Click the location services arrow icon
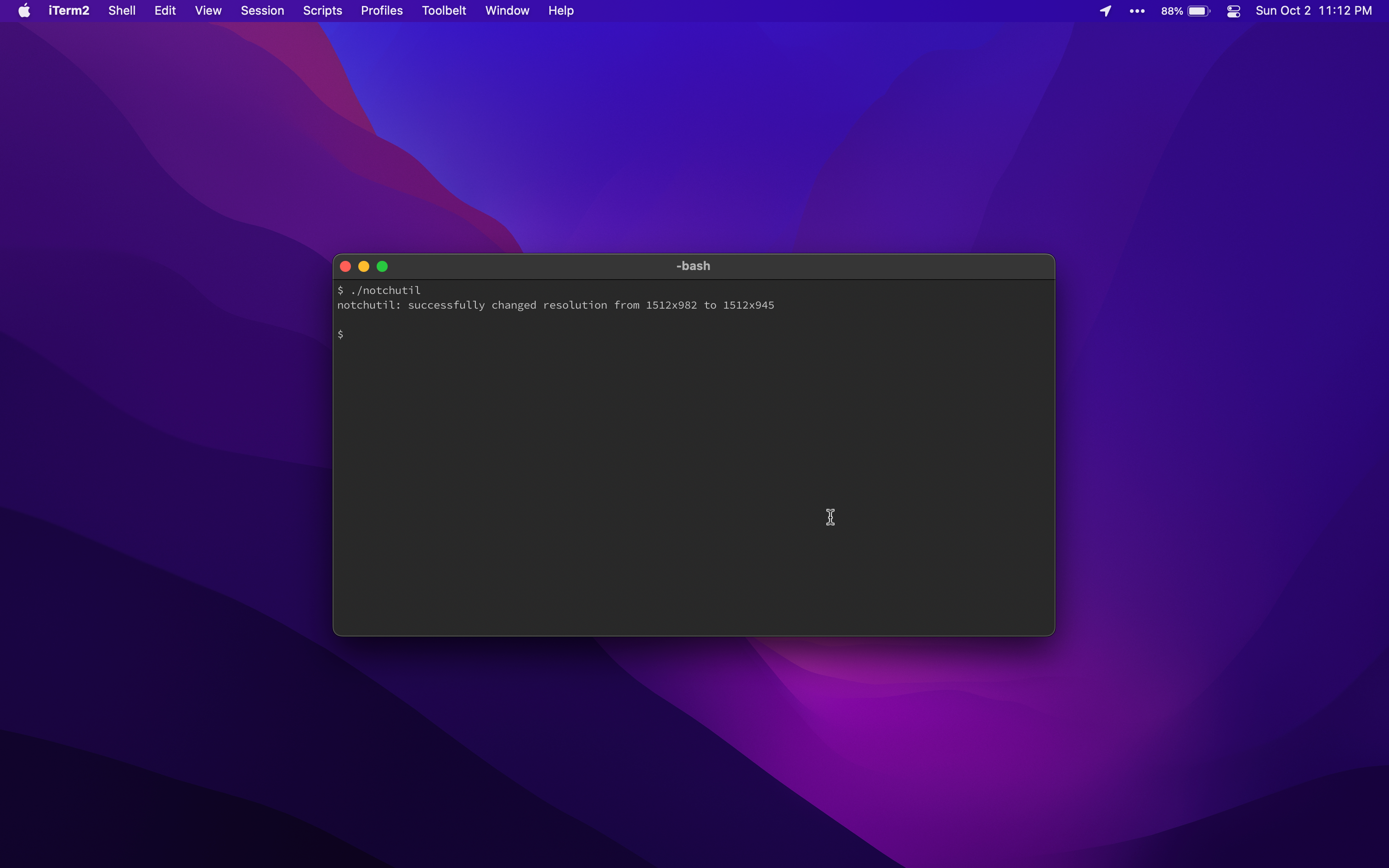This screenshot has width=1389, height=868. [1106, 11]
